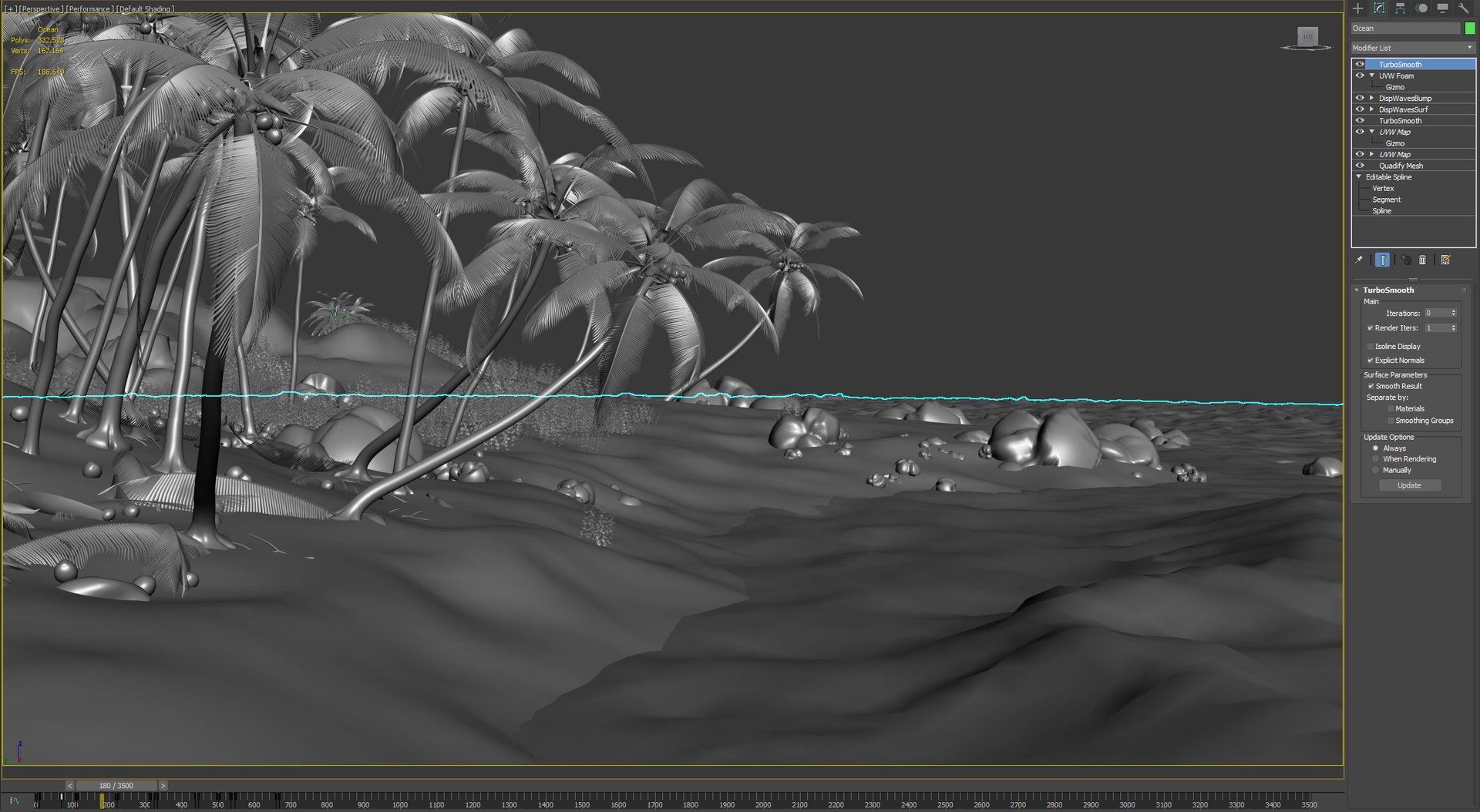Step time slider back with left arrow
Viewport: 1480px width, 812px height.
pos(69,786)
